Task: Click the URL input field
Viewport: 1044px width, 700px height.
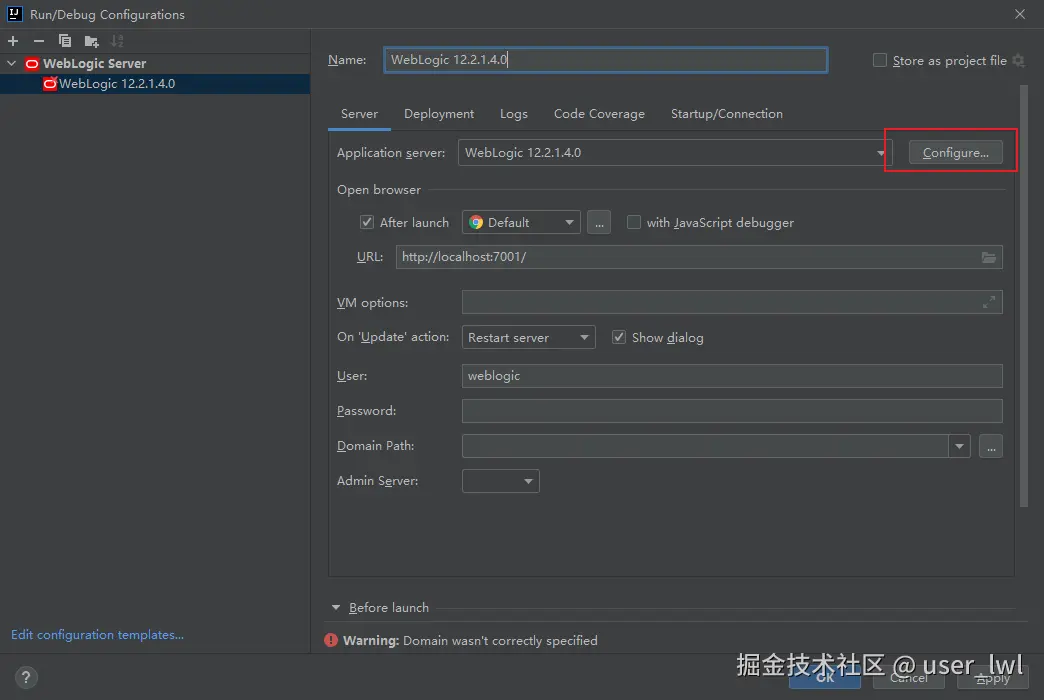Action: pos(698,257)
